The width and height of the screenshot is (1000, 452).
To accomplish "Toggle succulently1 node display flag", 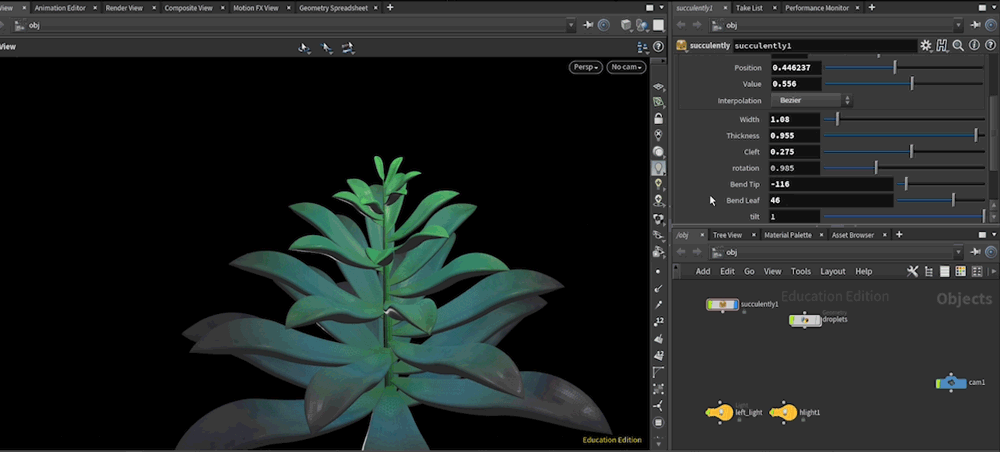I will point(735,304).
